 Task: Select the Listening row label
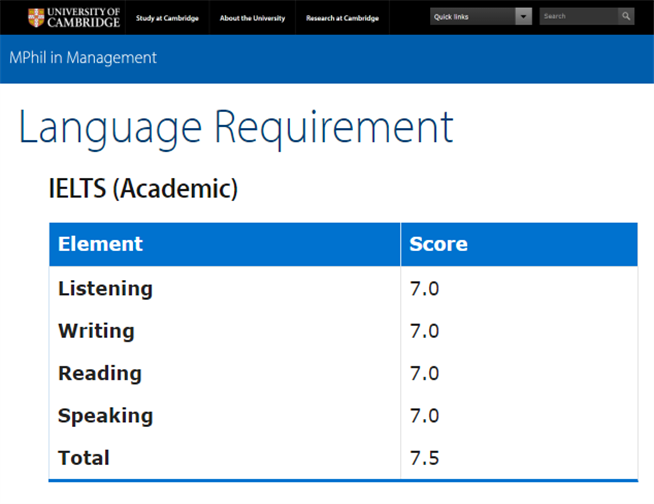106,289
